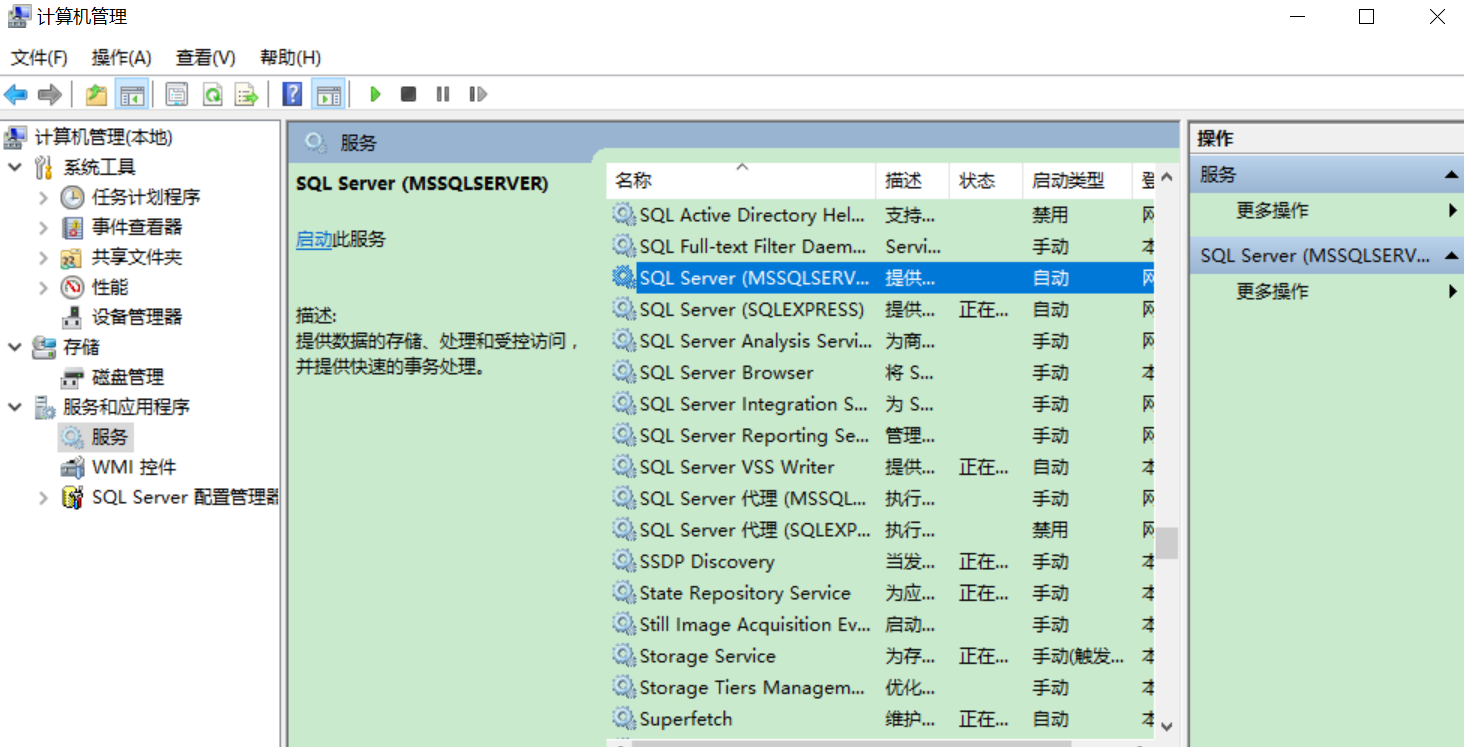Click SQL Server 配置管理器 tree icon
This screenshot has width=1464, height=747.
pos(72,497)
